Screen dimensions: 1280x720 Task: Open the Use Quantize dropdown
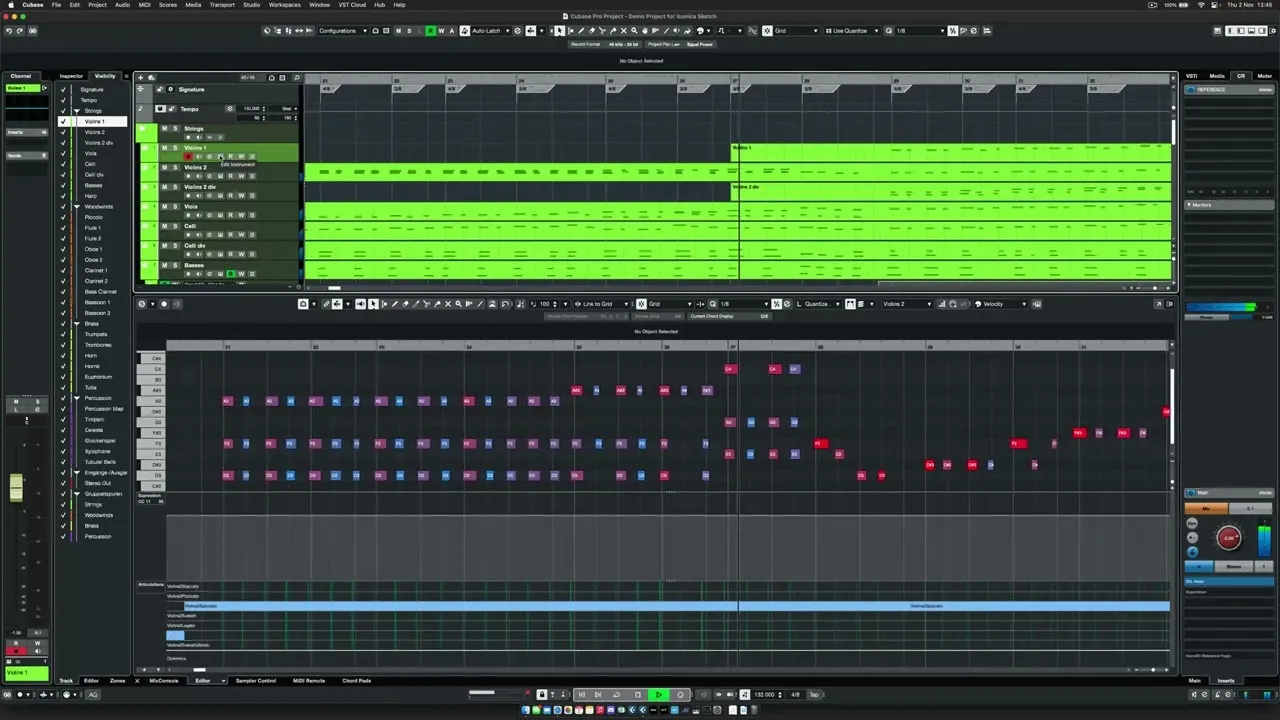click(x=853, y=31)
